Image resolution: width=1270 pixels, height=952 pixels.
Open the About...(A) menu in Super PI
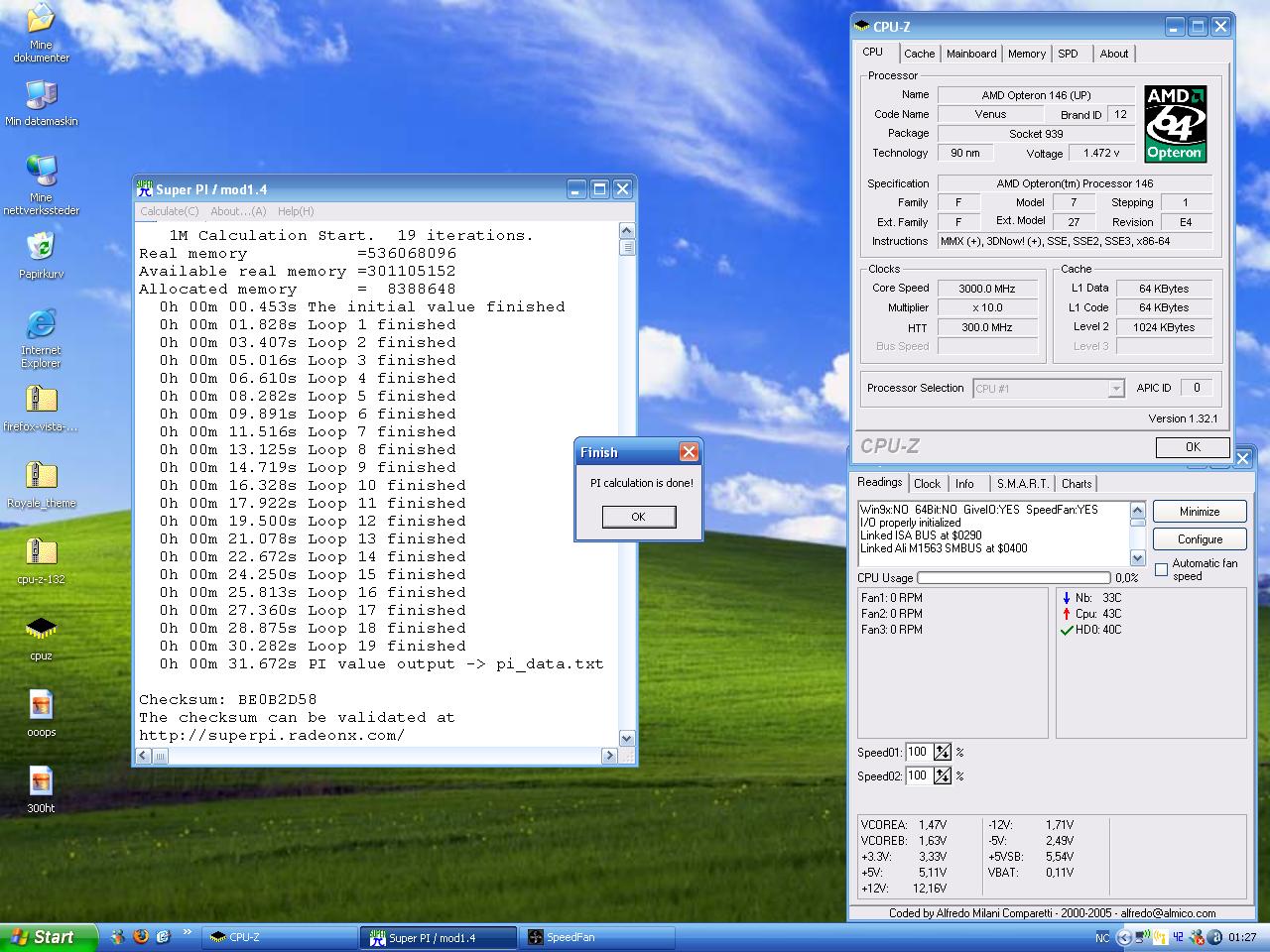(238, 211)
